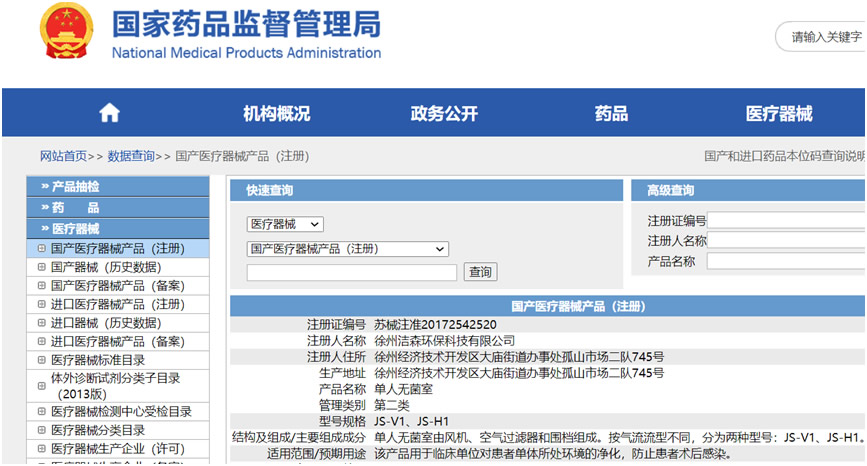
Task: Click the 网站首页 breadcrumb link
Action: tap(63, 156)
